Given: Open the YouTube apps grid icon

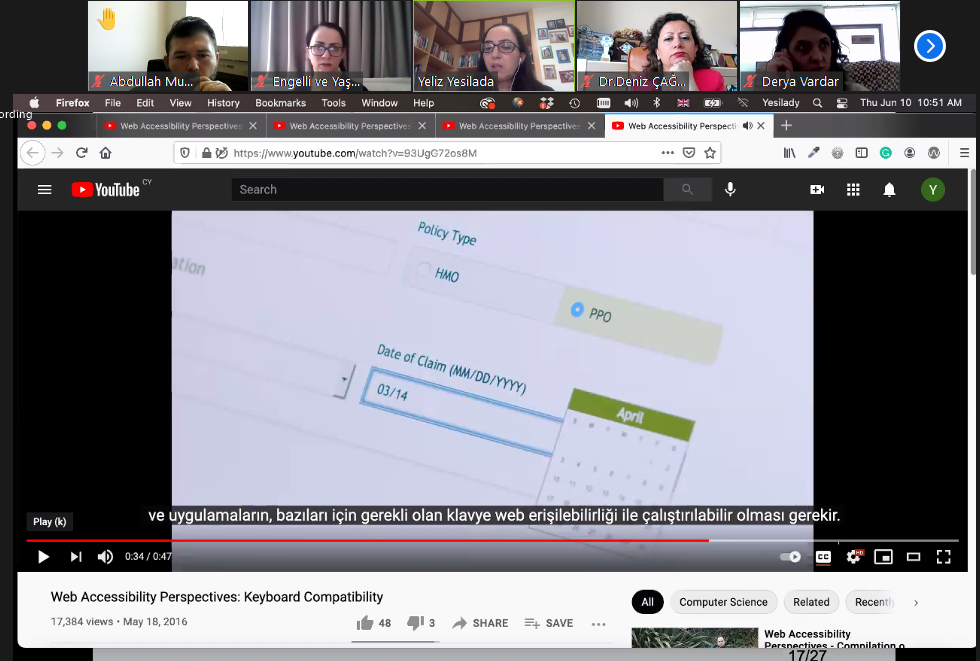Looking at the screenshot, I should tap(853, 189).
